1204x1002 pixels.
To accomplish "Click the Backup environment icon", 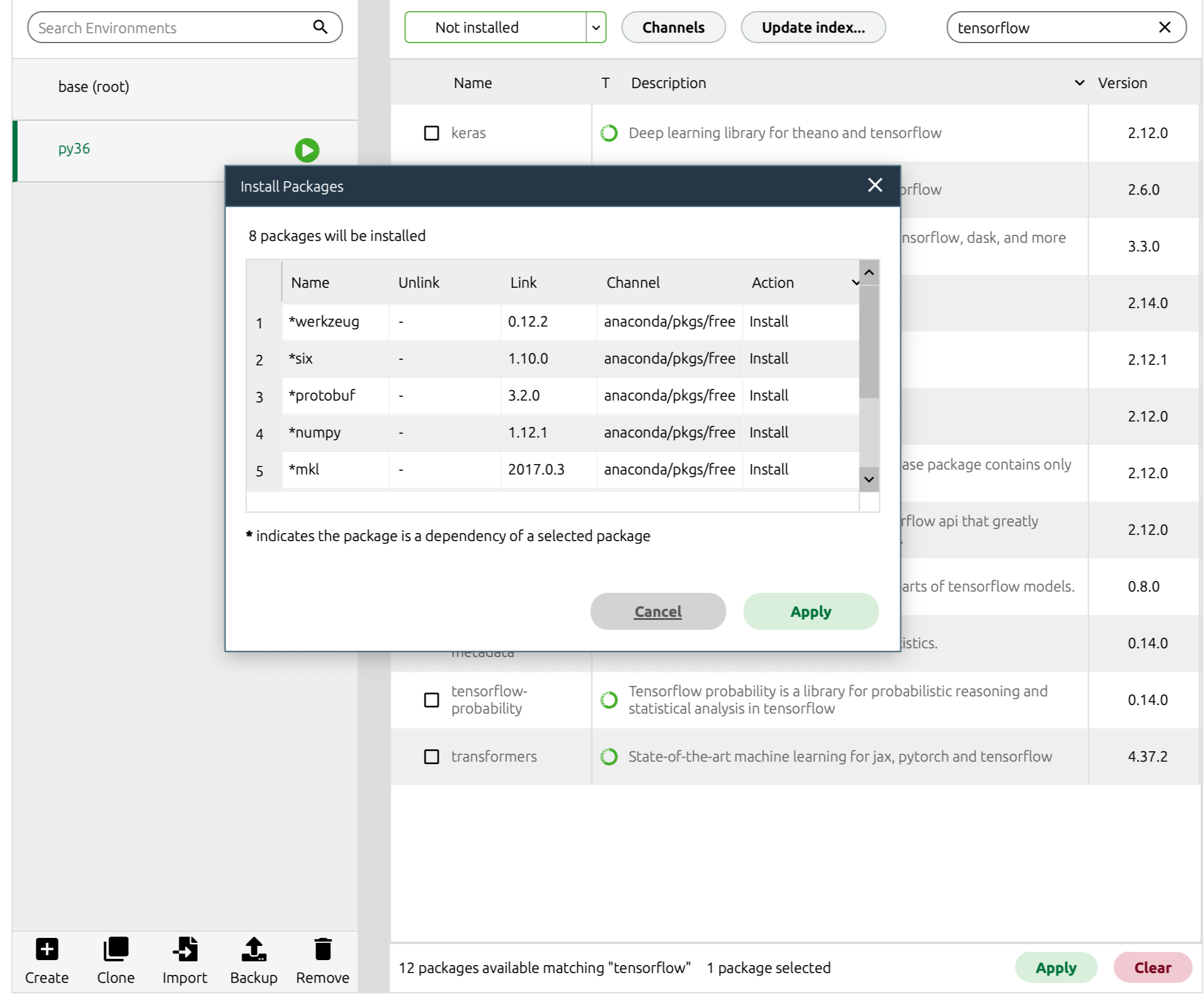I will point(253,949).
